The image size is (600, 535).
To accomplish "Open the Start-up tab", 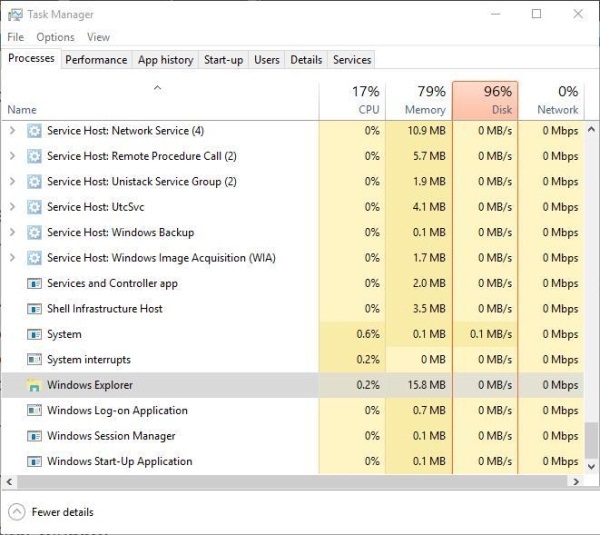I will pos(223,60).
